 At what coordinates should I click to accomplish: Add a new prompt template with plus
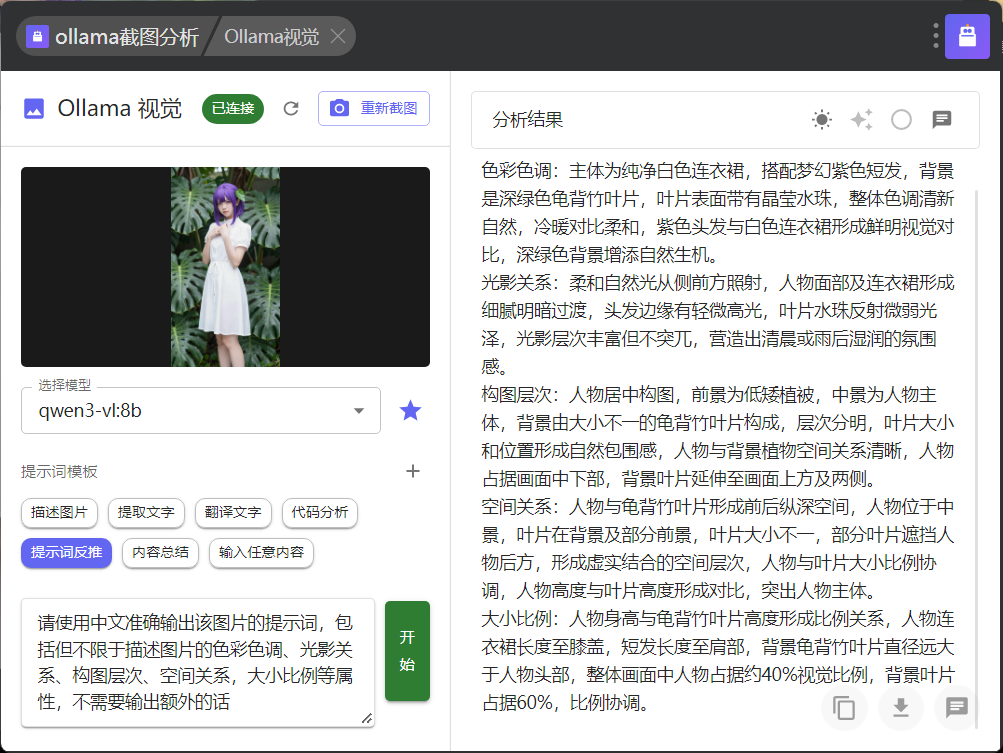[412, 471]
